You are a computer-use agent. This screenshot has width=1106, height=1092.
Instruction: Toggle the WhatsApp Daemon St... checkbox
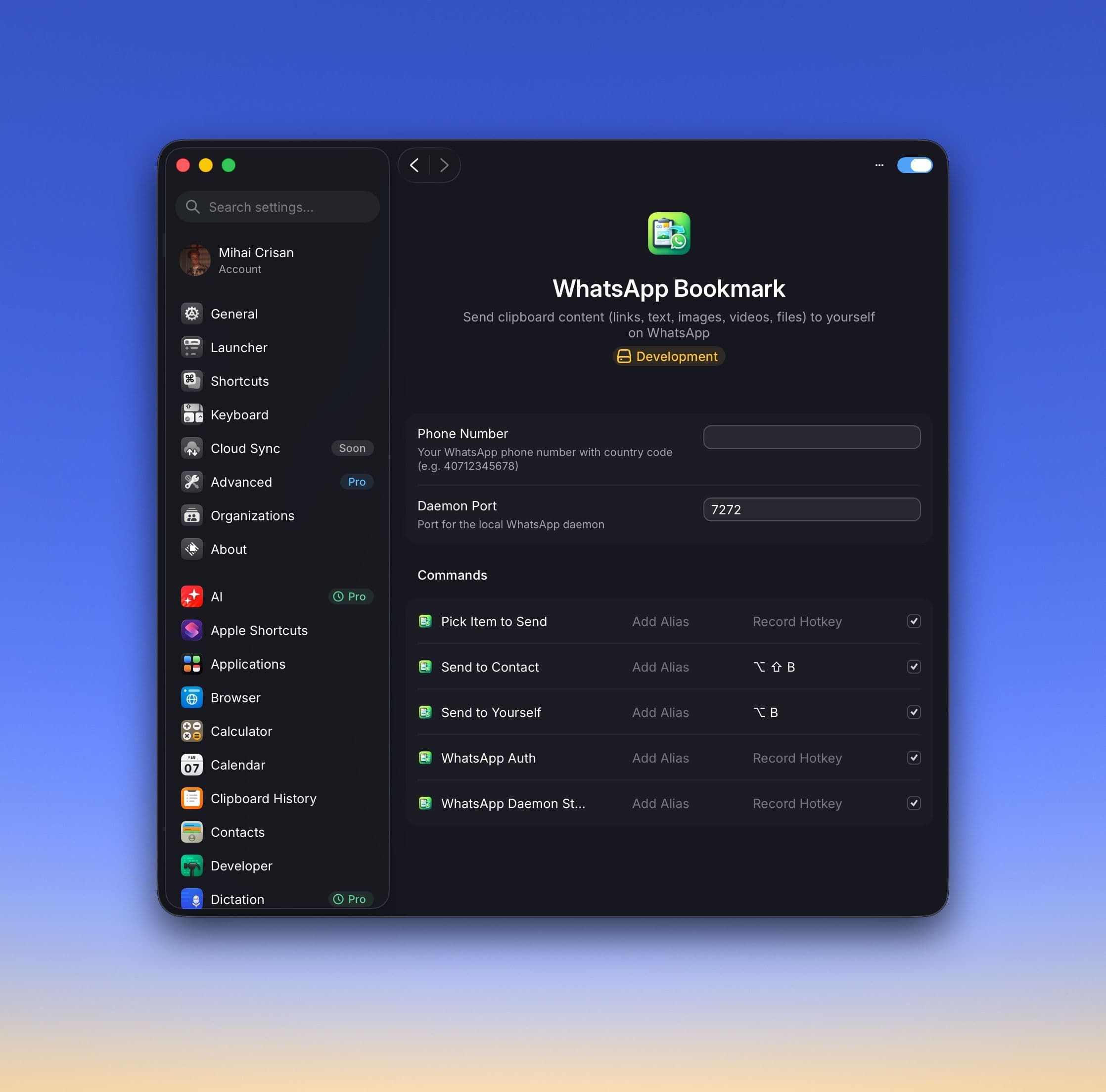(914, 804)
